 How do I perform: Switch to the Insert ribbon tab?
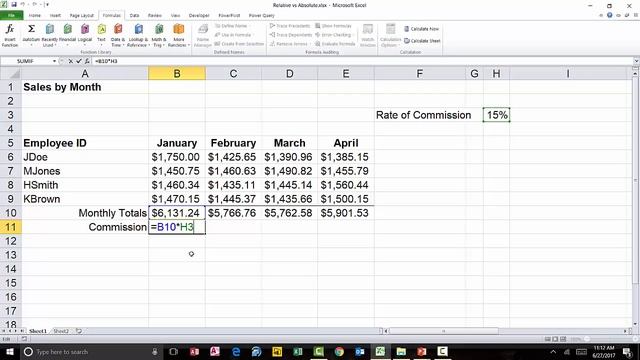pyautogui.click(x=55, y=16)
